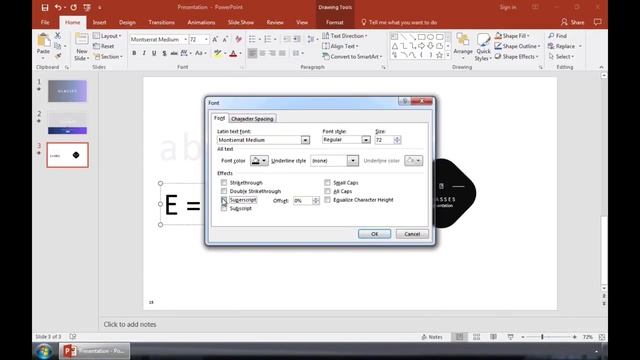Screen dimensions: 640x360
Task: Toggle Equalize Character Height checkbox
Action: [327, 200]
